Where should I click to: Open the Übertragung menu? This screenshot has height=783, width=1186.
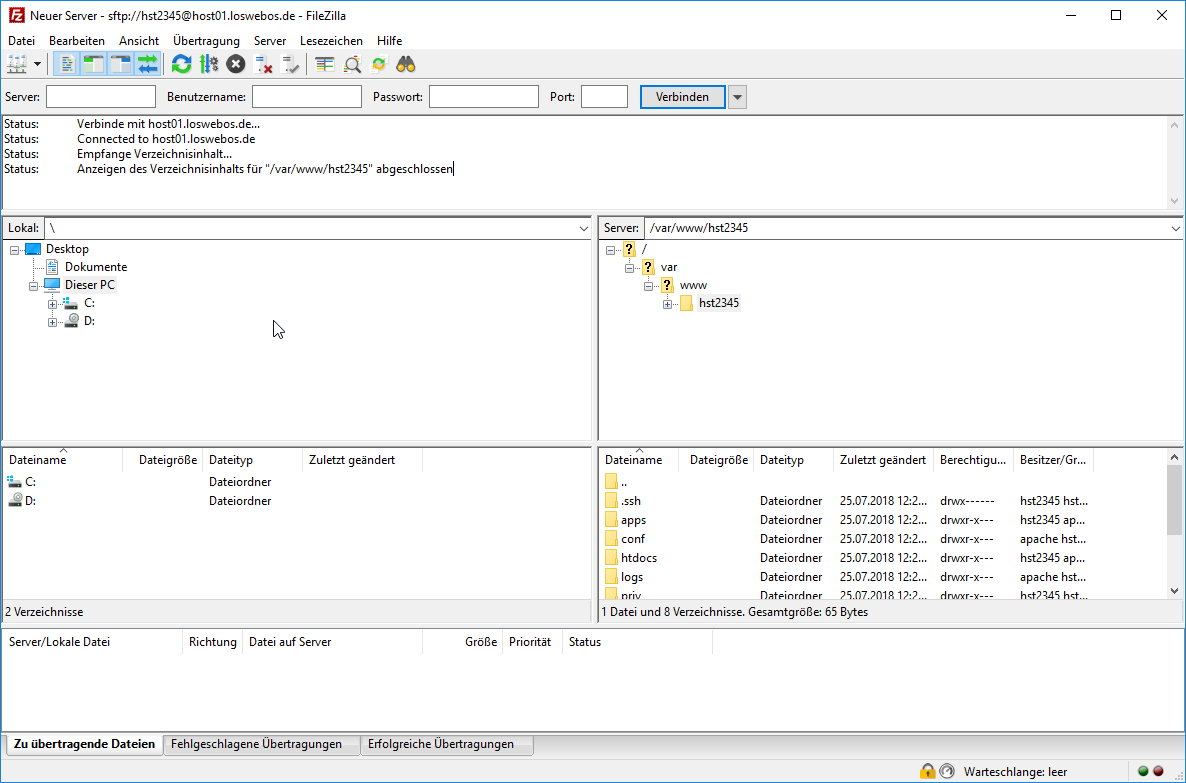coord(206,41)
